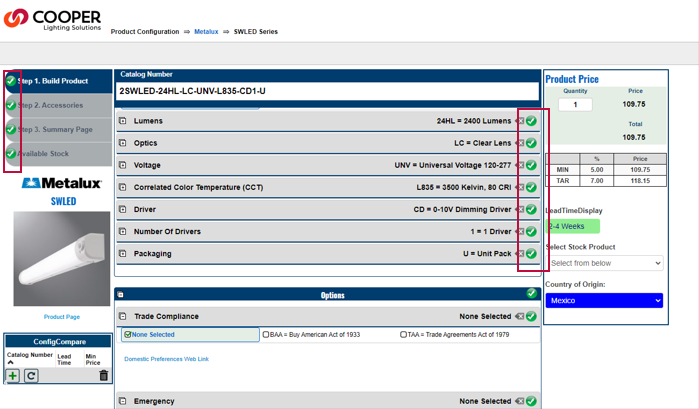This screenshot has width=699, height=409.
Task: Clear the Voltage selection with eraser icon
Action: coord(520,165)
